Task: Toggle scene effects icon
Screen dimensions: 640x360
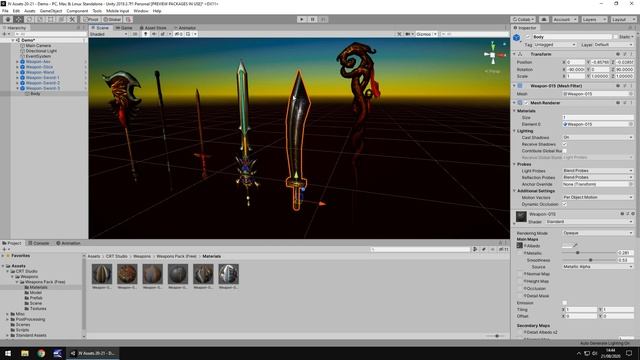Action: click(x=163, y=34)
